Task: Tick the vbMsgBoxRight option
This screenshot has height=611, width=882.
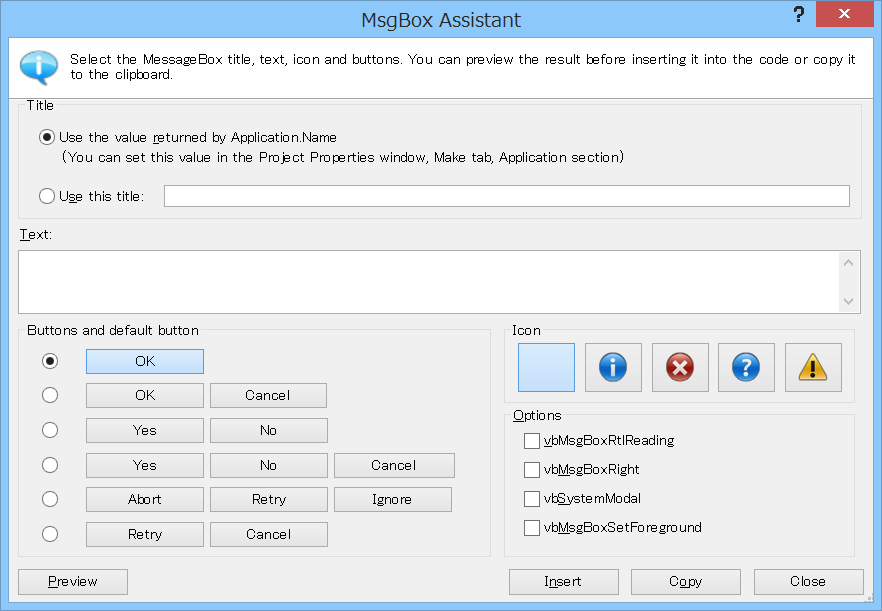Action: pyautogui.click(x=532, y=470)
